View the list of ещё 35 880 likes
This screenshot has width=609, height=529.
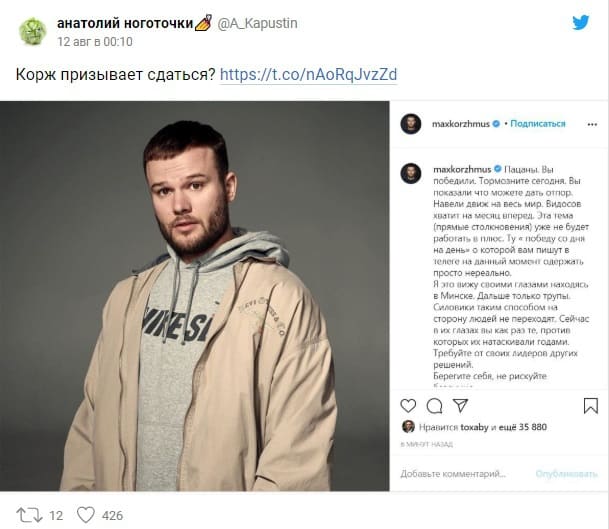click(x=522, y=427)
